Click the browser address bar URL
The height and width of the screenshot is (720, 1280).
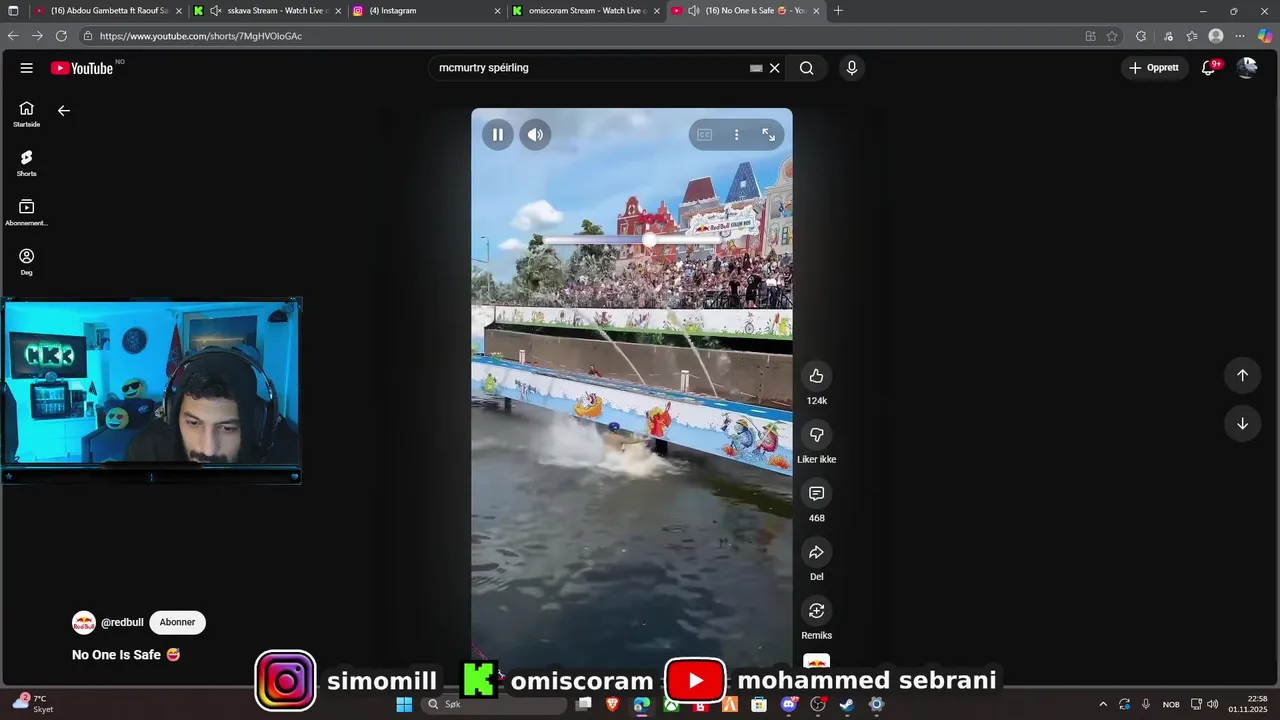[x=200, y=36]
